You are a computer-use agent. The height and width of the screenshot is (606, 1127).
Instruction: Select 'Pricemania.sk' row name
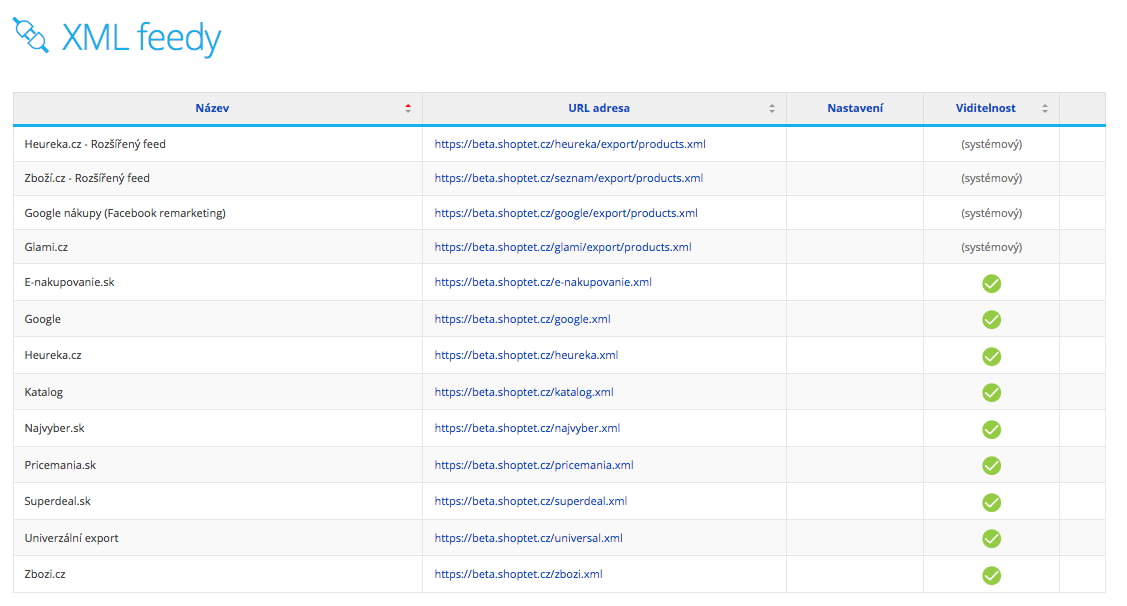(x=60, y=465)
